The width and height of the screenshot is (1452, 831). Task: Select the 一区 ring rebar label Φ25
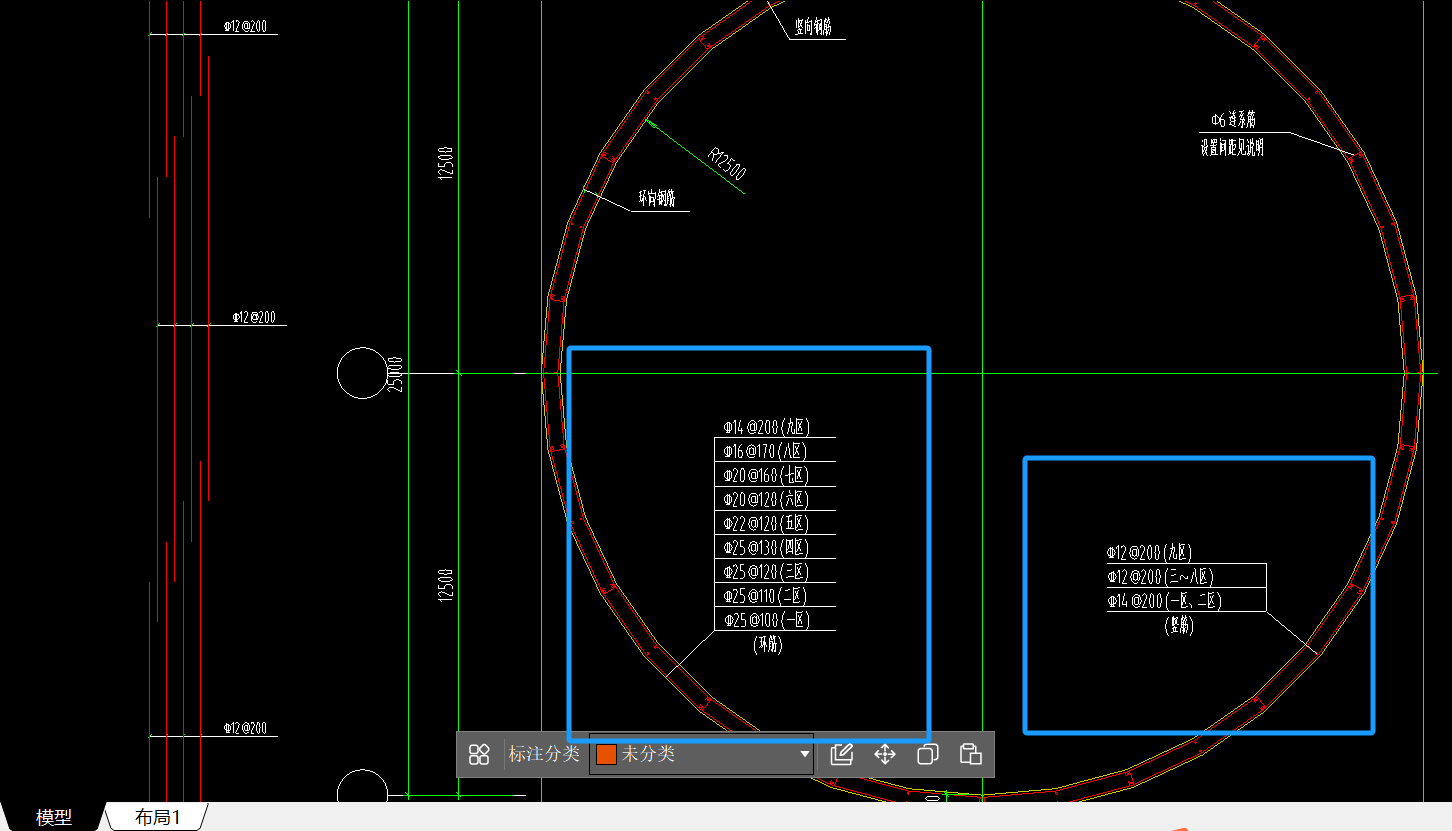click(766, 620)
